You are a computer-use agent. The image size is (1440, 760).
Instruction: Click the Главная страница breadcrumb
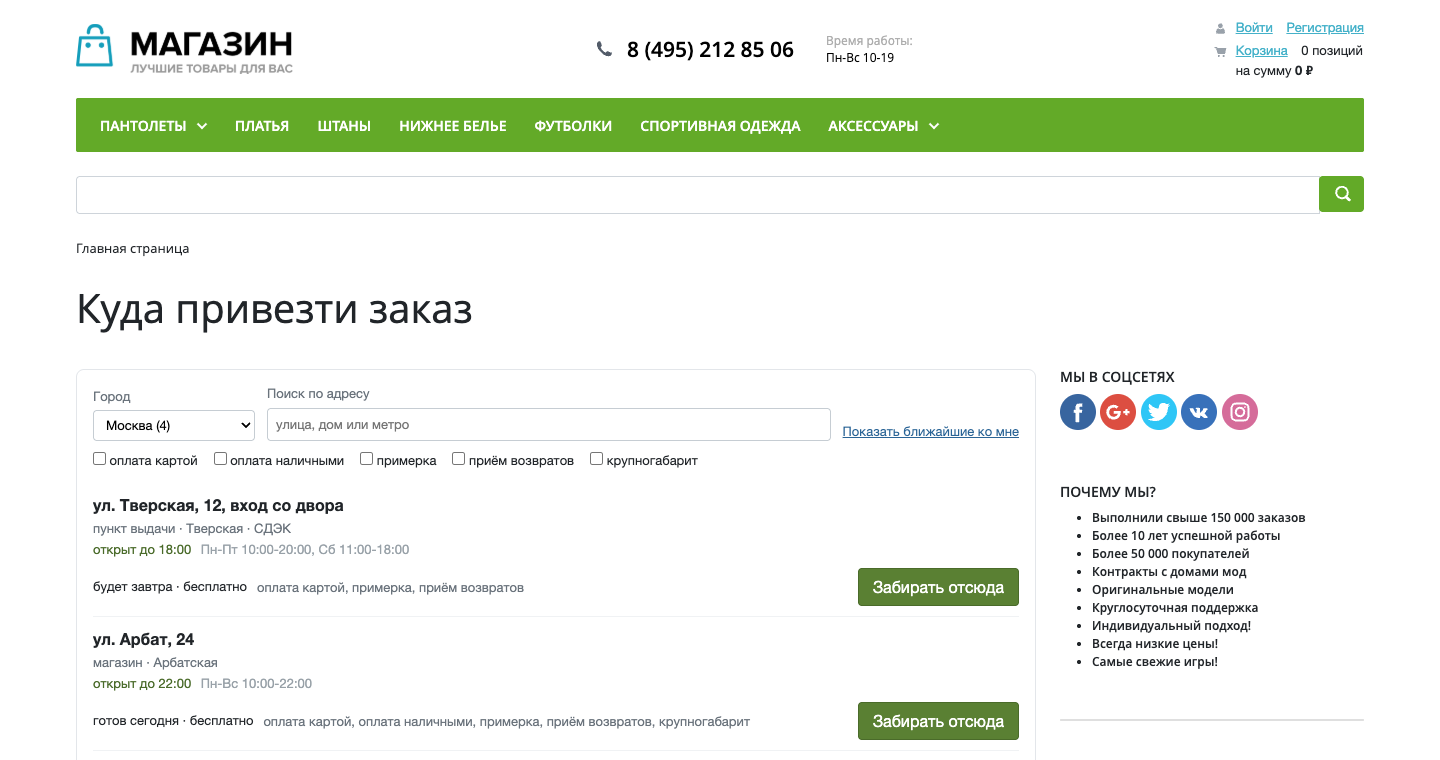(133, 248)
